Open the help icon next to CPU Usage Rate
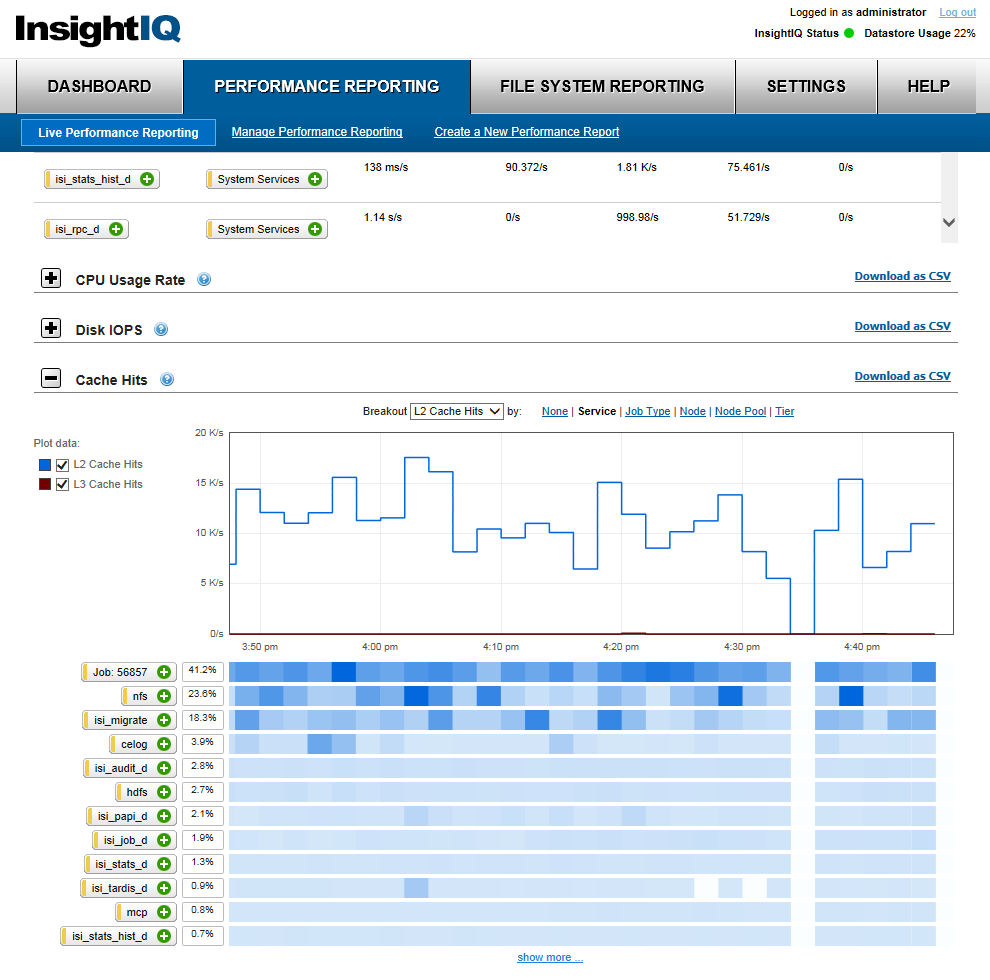The width and height of the screenshot is (990, 980). [203, 279]
